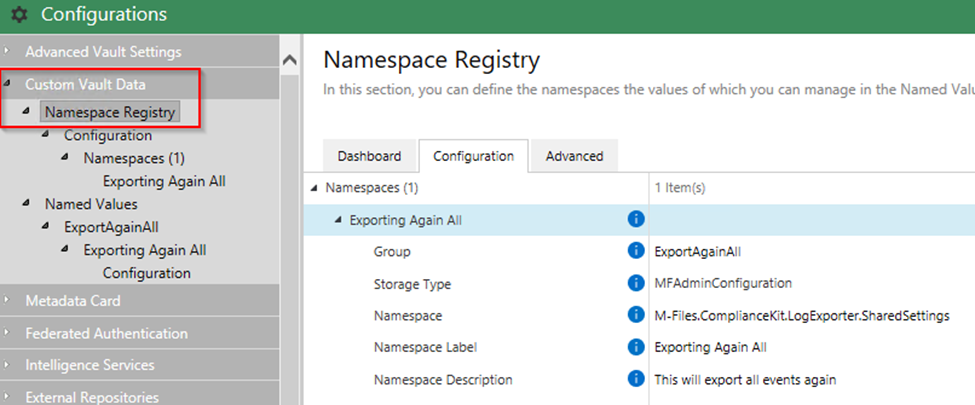975x405 pixels.
Task: Expand Advanced Vault Settings section arrow
Action: pos(7,51)
